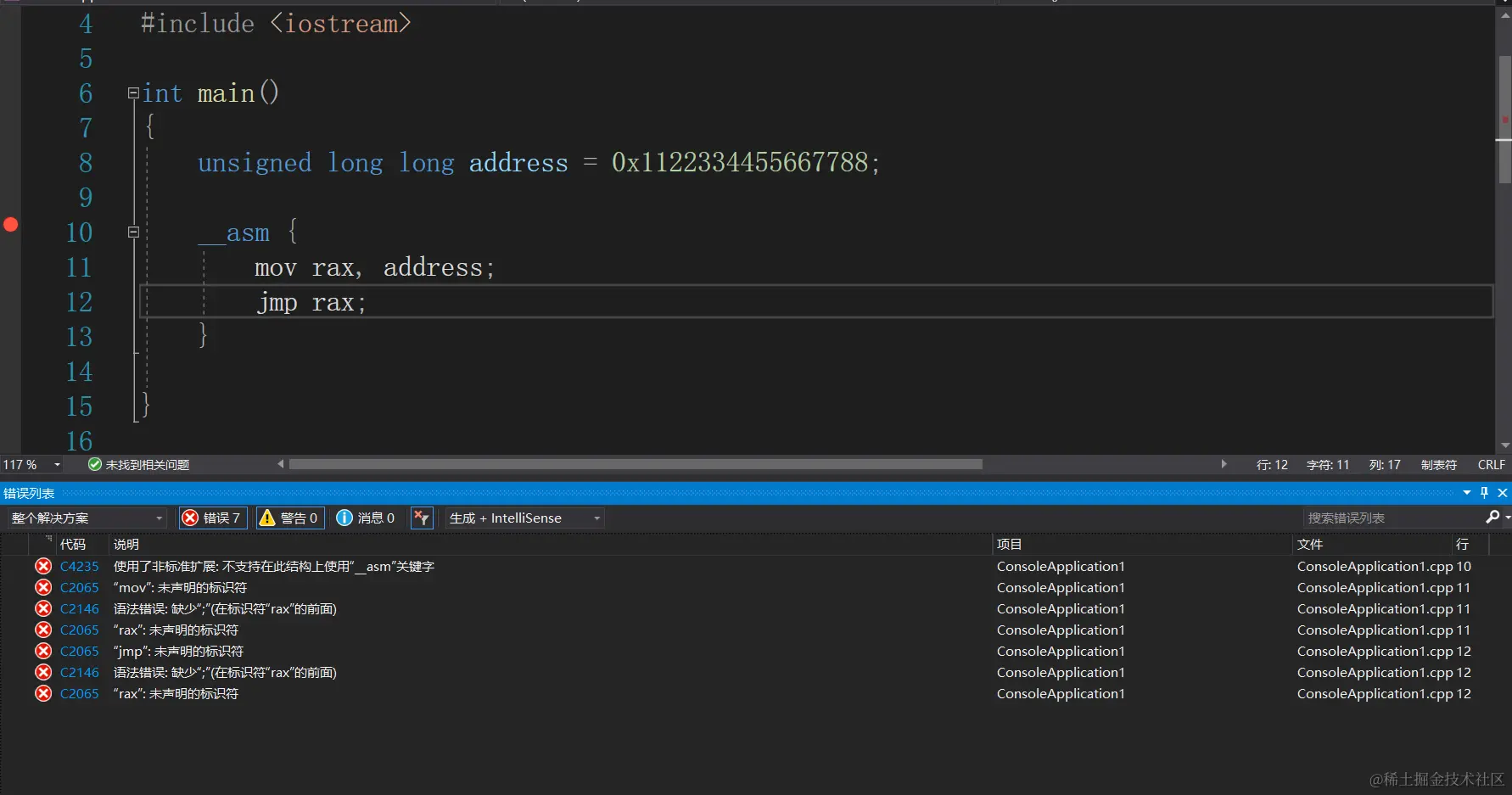
Task: Toggle the 错误 7 errors filter
Action: click(x=213, y=518)
